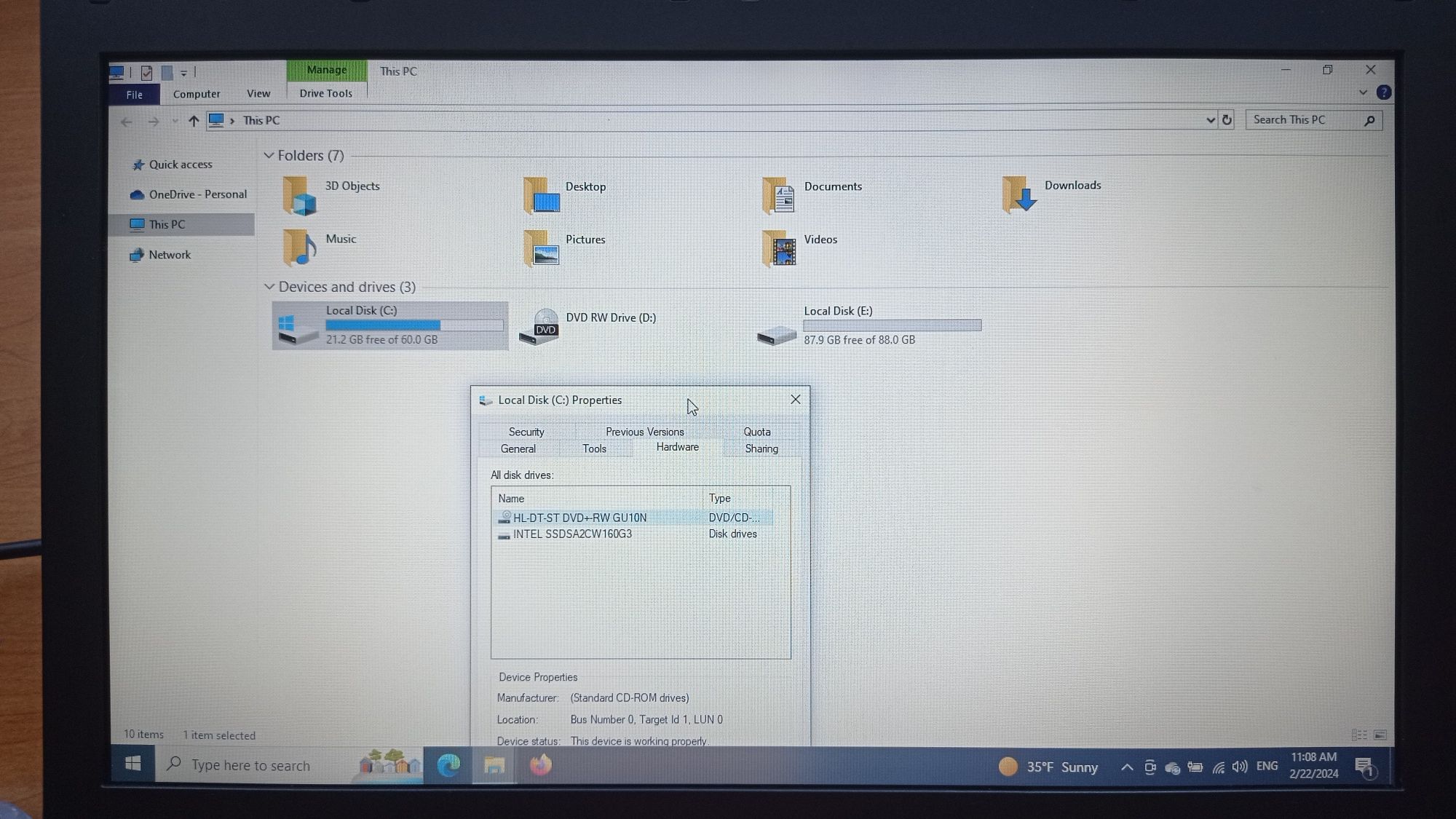The height and width of the screenshot is (819, 1456).
Task: Open the Windows Start menu
Action: click(x=133, y=764)
